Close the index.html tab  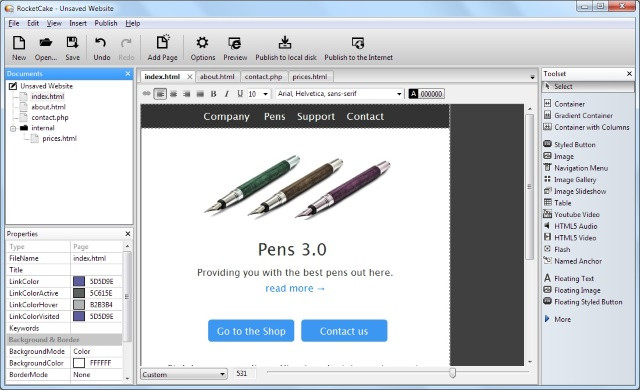click(x=189, y=77)
